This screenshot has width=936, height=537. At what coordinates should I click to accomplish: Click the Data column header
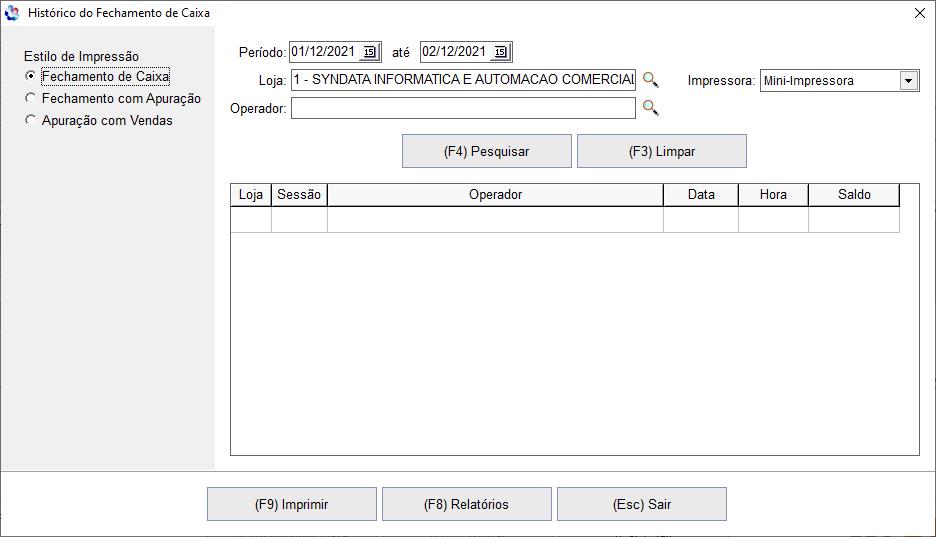pos(700,195)
